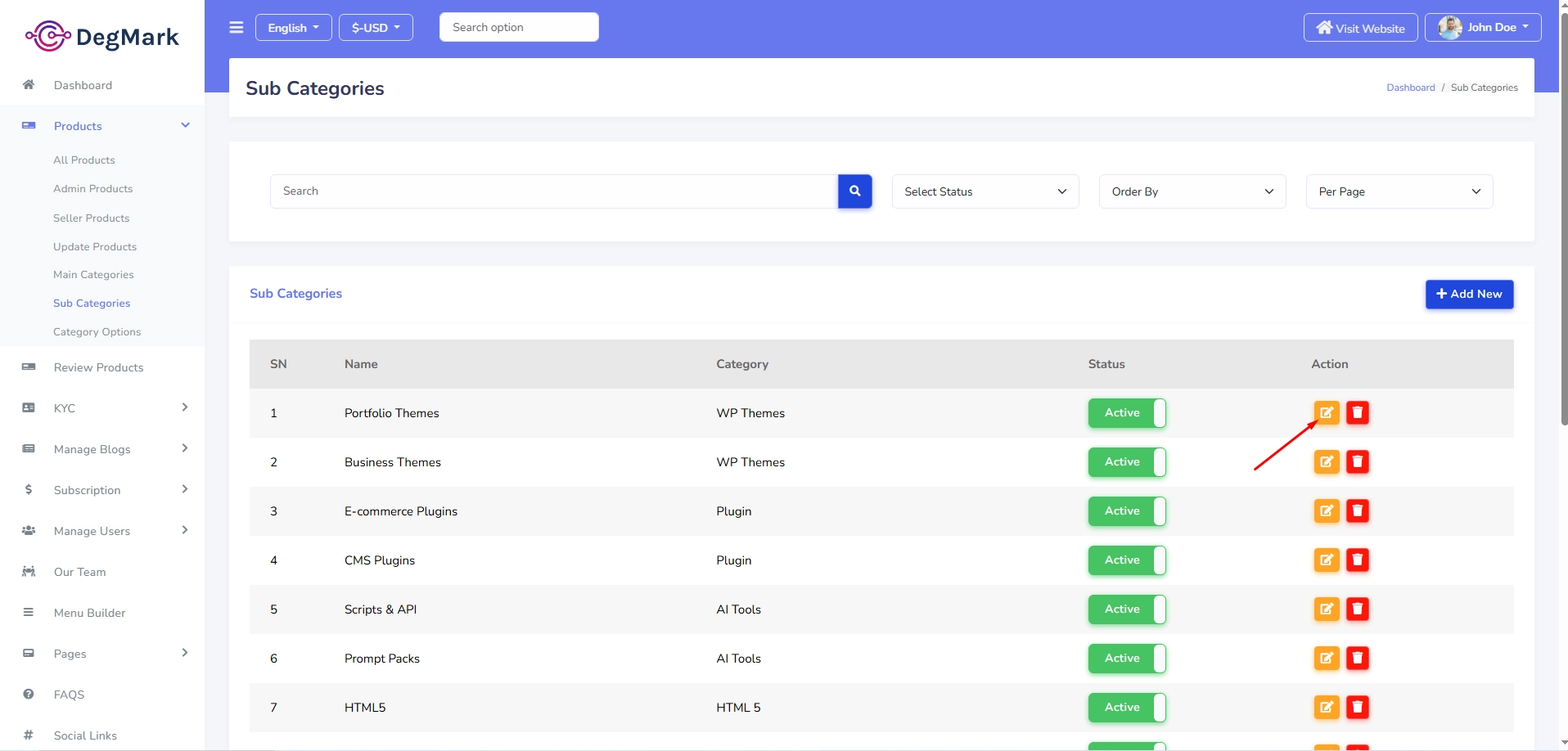Toggle Active status for CMS Plugins
This screenshot has width=1568, height=751.
click(1127, 560)
